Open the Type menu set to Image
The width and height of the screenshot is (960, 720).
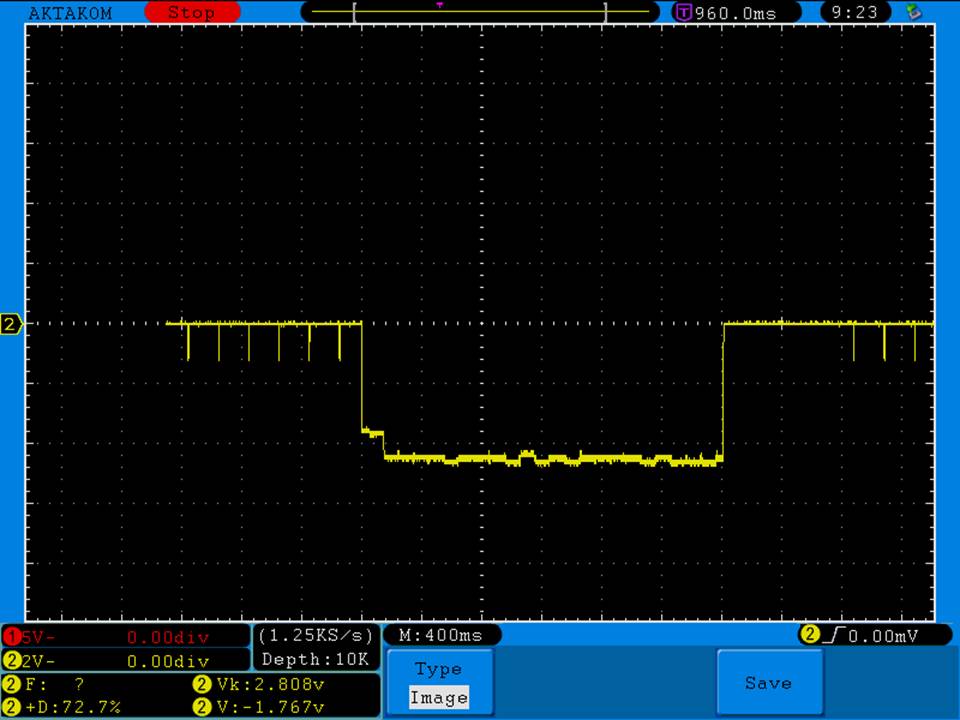[x=439, y=683]
